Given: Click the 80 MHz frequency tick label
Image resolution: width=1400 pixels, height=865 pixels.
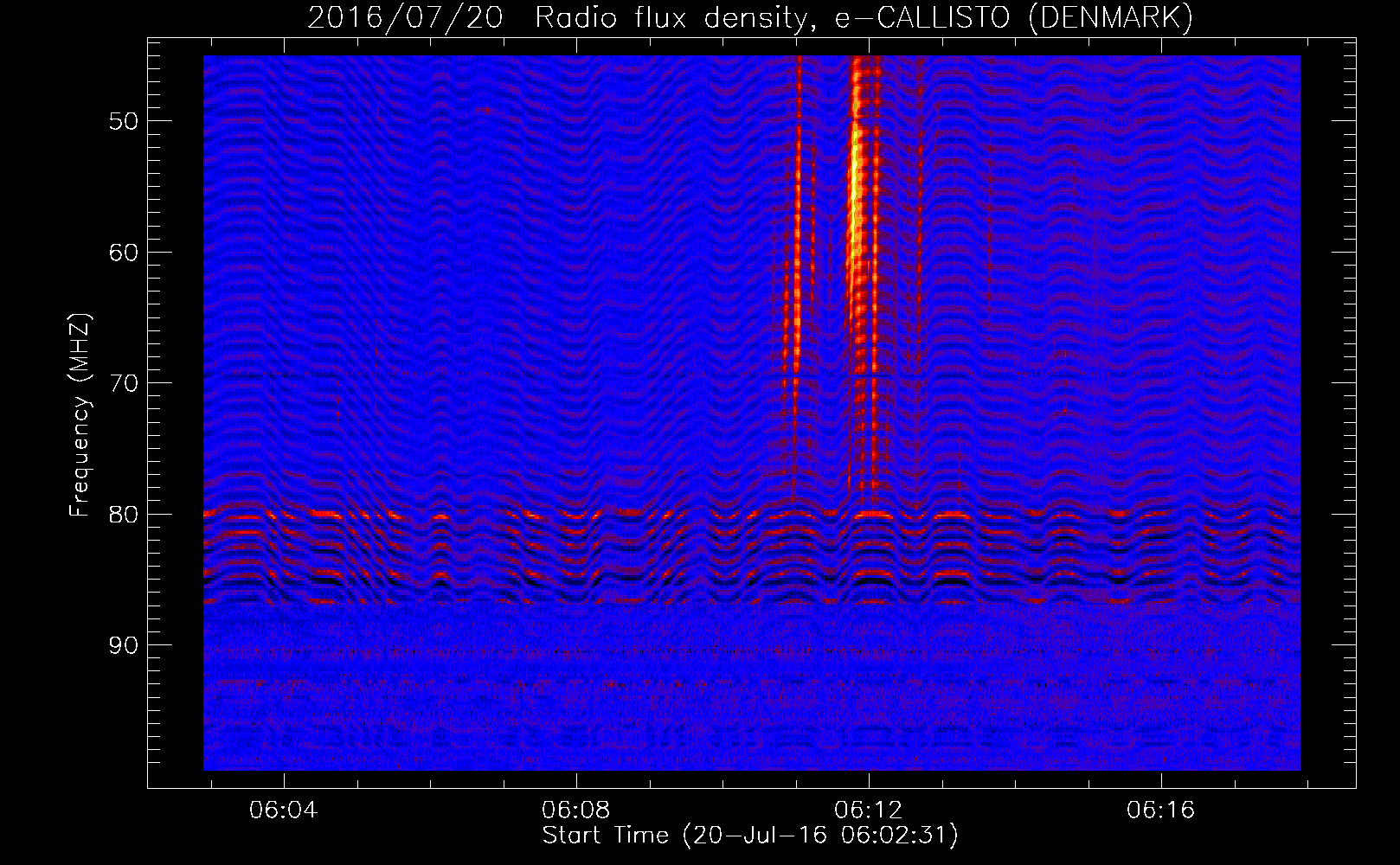Looking at the screenshot, I should (123, 515).
